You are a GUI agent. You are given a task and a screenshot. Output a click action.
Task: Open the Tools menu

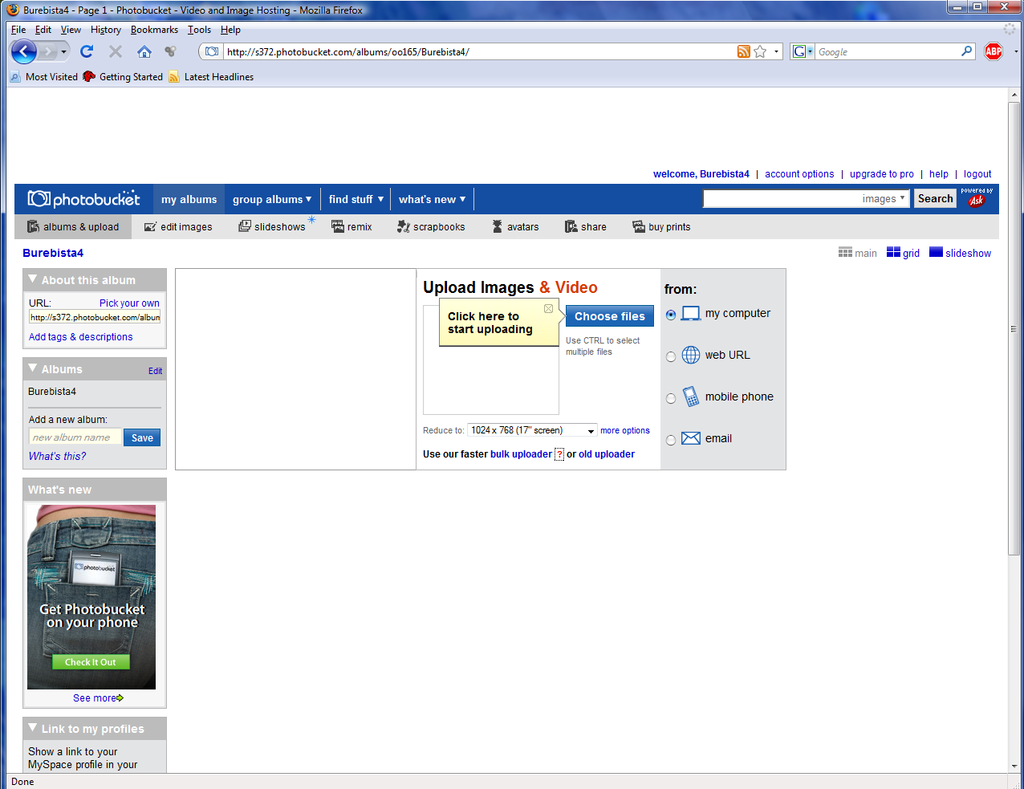pos(199,29)
